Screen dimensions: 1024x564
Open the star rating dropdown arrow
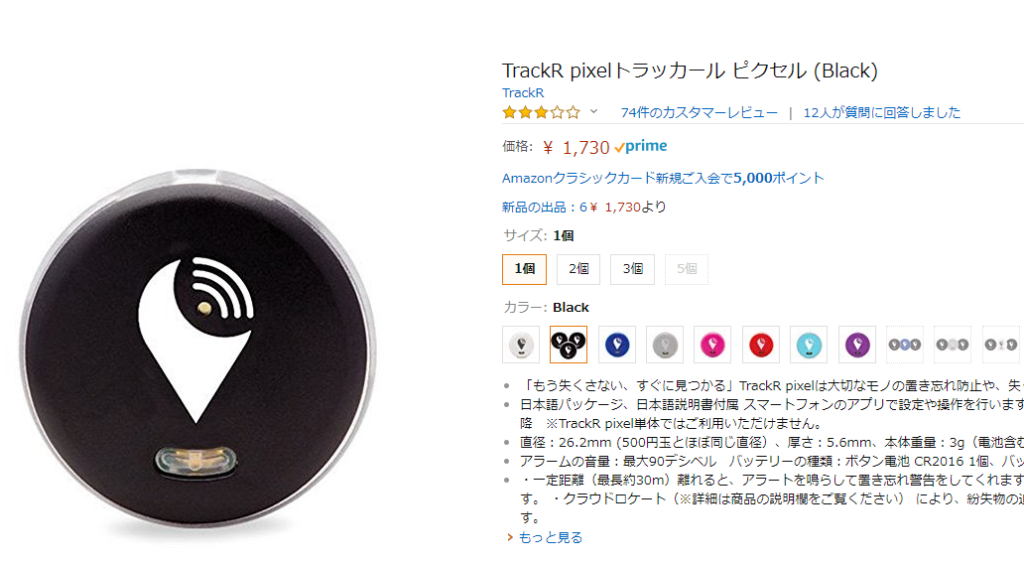coord(594,111)
